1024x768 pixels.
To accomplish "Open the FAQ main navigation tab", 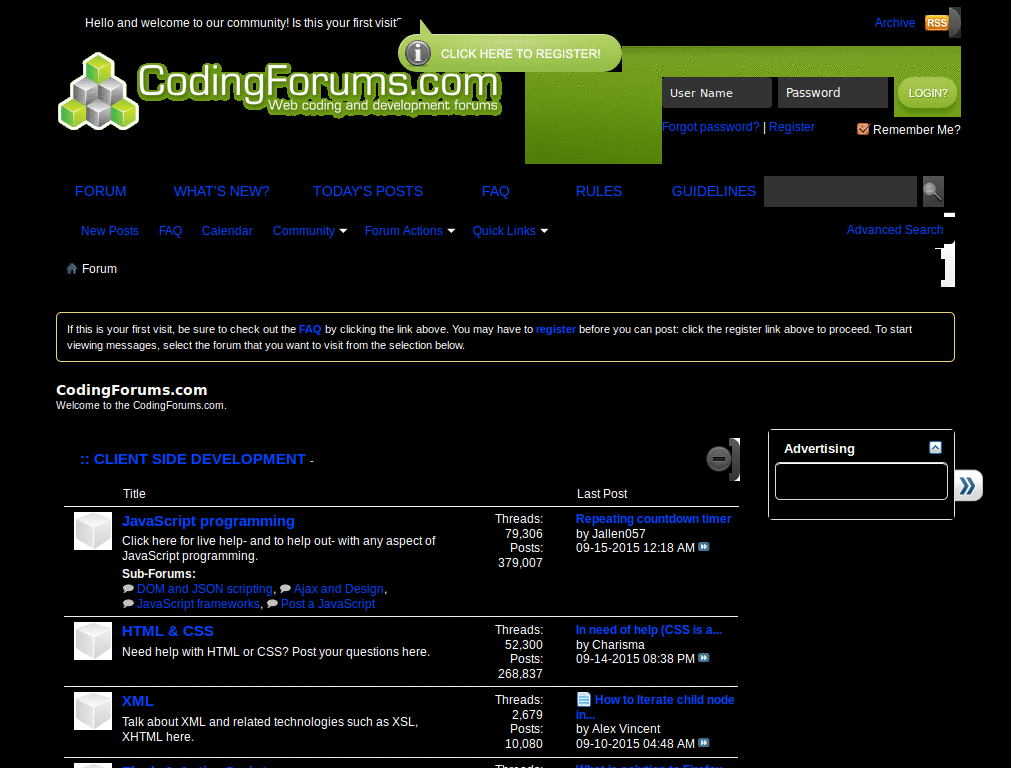I will (496, 191).
